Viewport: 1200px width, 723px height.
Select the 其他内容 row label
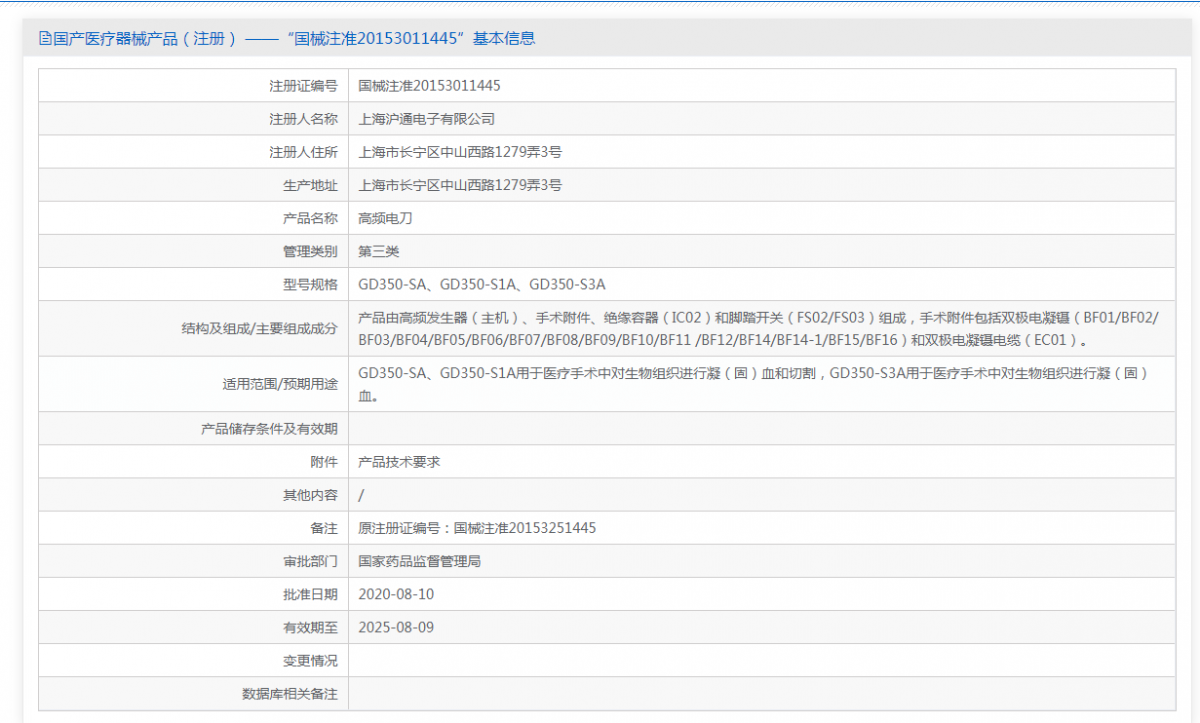[310, 495]
